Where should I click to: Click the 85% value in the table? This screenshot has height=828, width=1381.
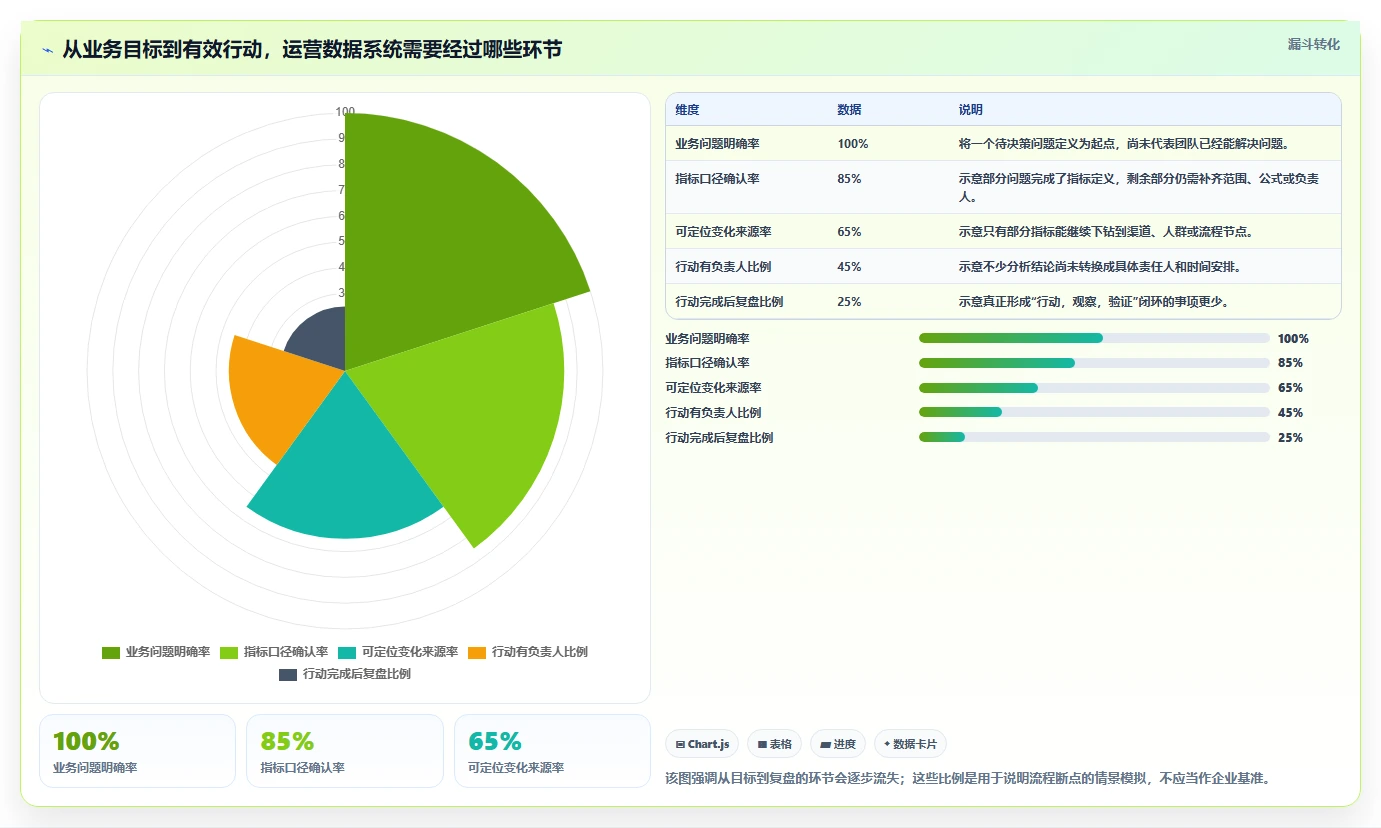849,179
